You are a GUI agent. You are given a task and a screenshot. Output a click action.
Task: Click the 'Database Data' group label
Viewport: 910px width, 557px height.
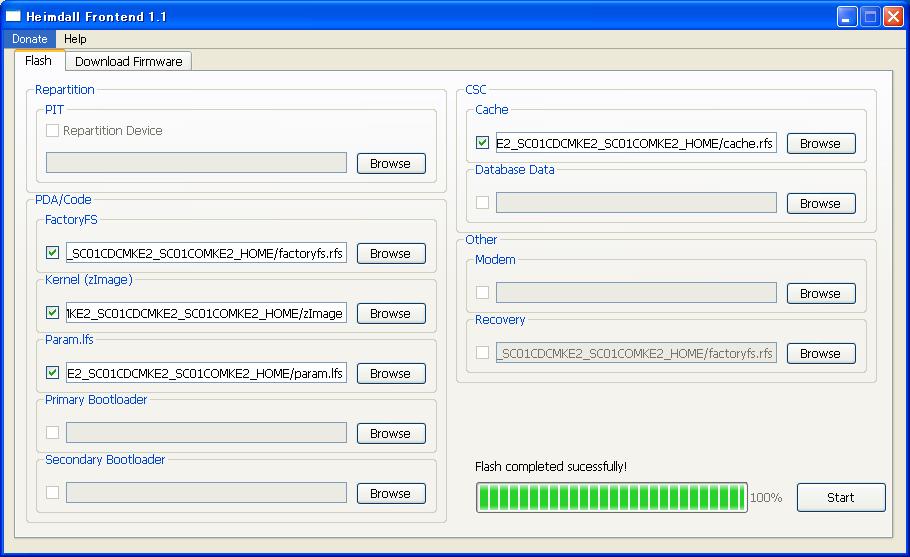pyautogui.click(x=515, y=169)
